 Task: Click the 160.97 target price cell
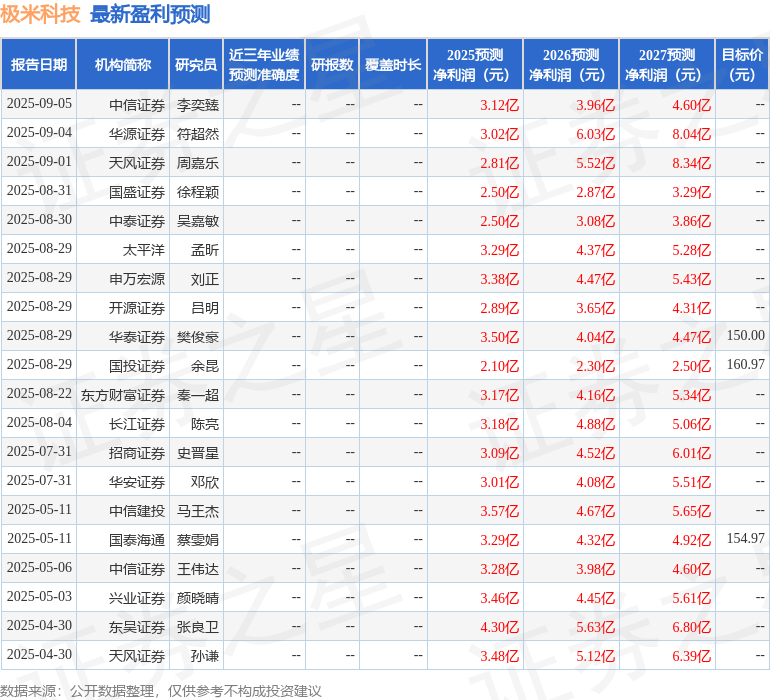[x=745, y=366]
